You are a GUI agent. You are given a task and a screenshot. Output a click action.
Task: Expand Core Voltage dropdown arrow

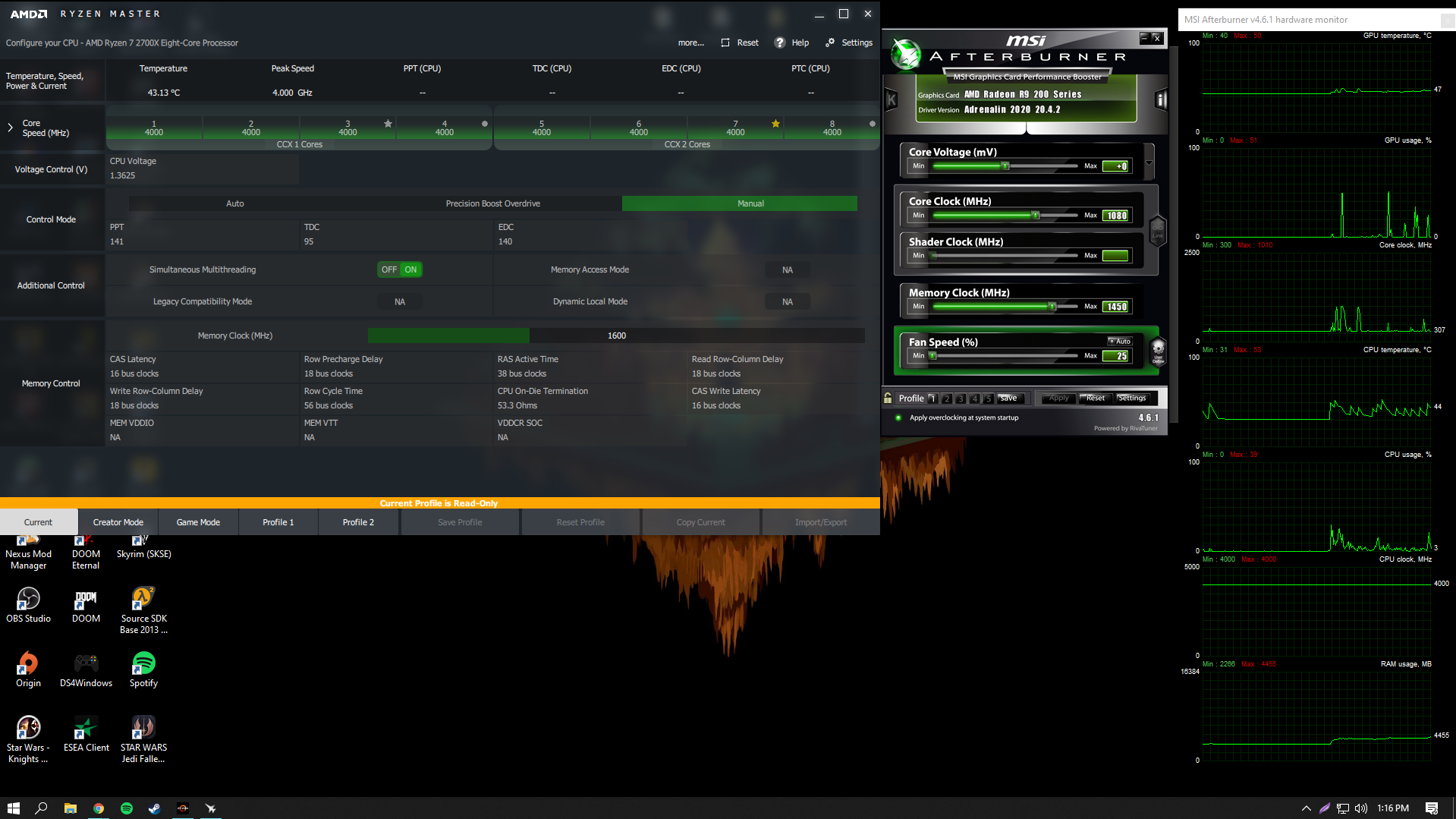1149,162
